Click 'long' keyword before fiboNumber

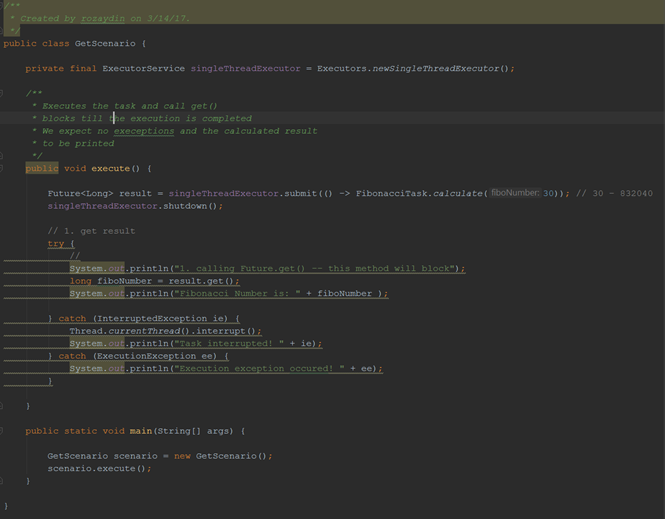[81, 281]
